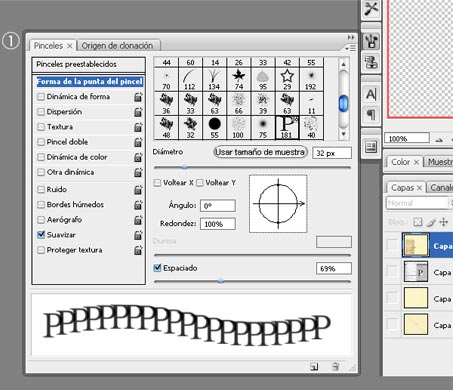
Task: Click the Brushes panel dock icon
Action: [x=371, y=41]
